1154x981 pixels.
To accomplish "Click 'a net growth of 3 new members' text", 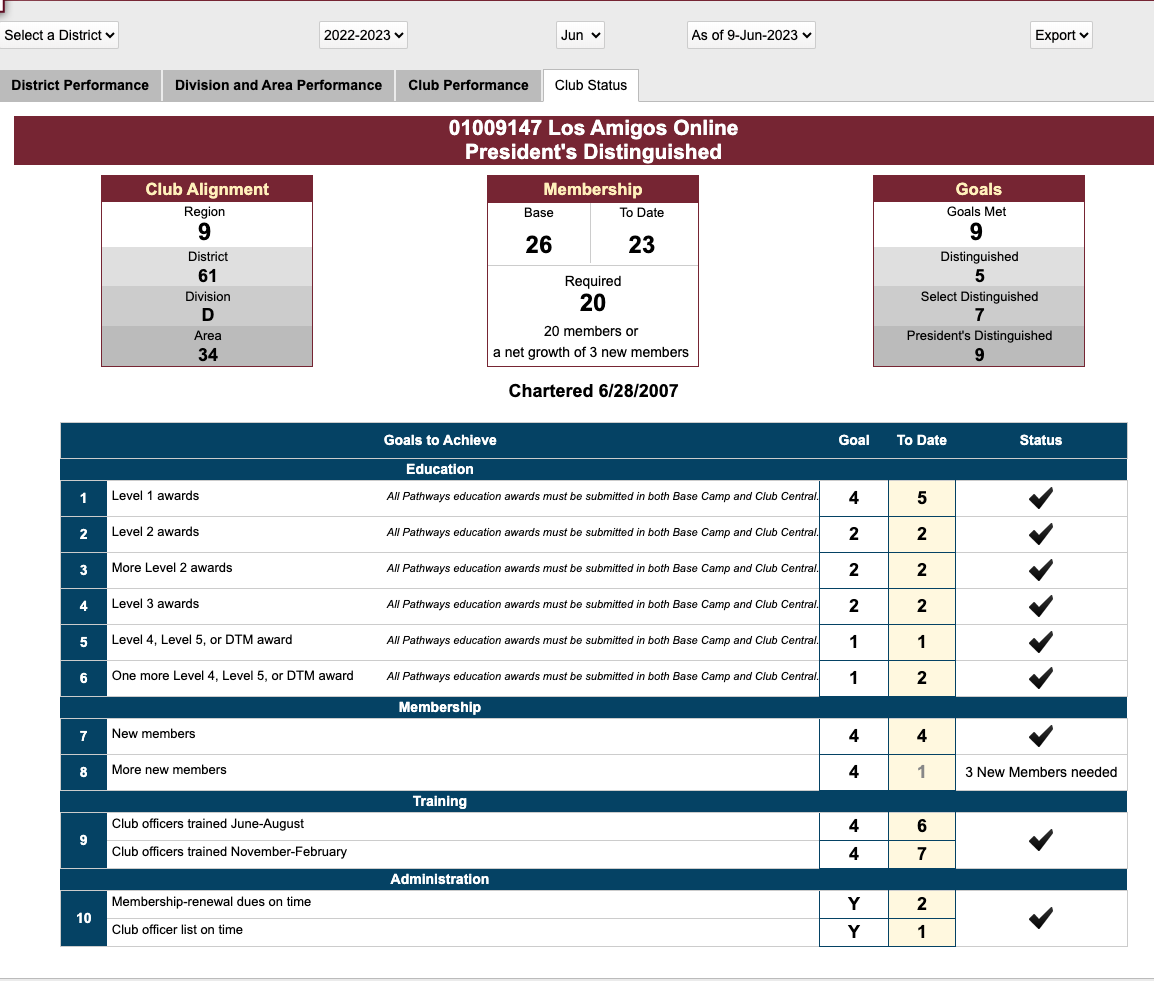I will click(591, 353).
